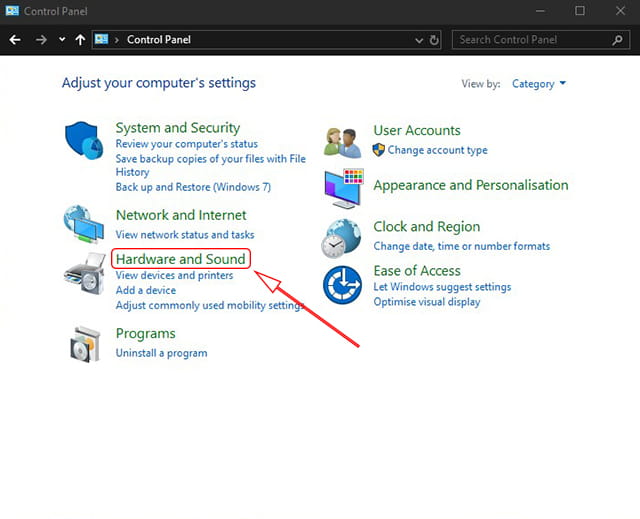
Task: Go back with the back arrow
Action: pyautogui.click(x=15, y=40)
